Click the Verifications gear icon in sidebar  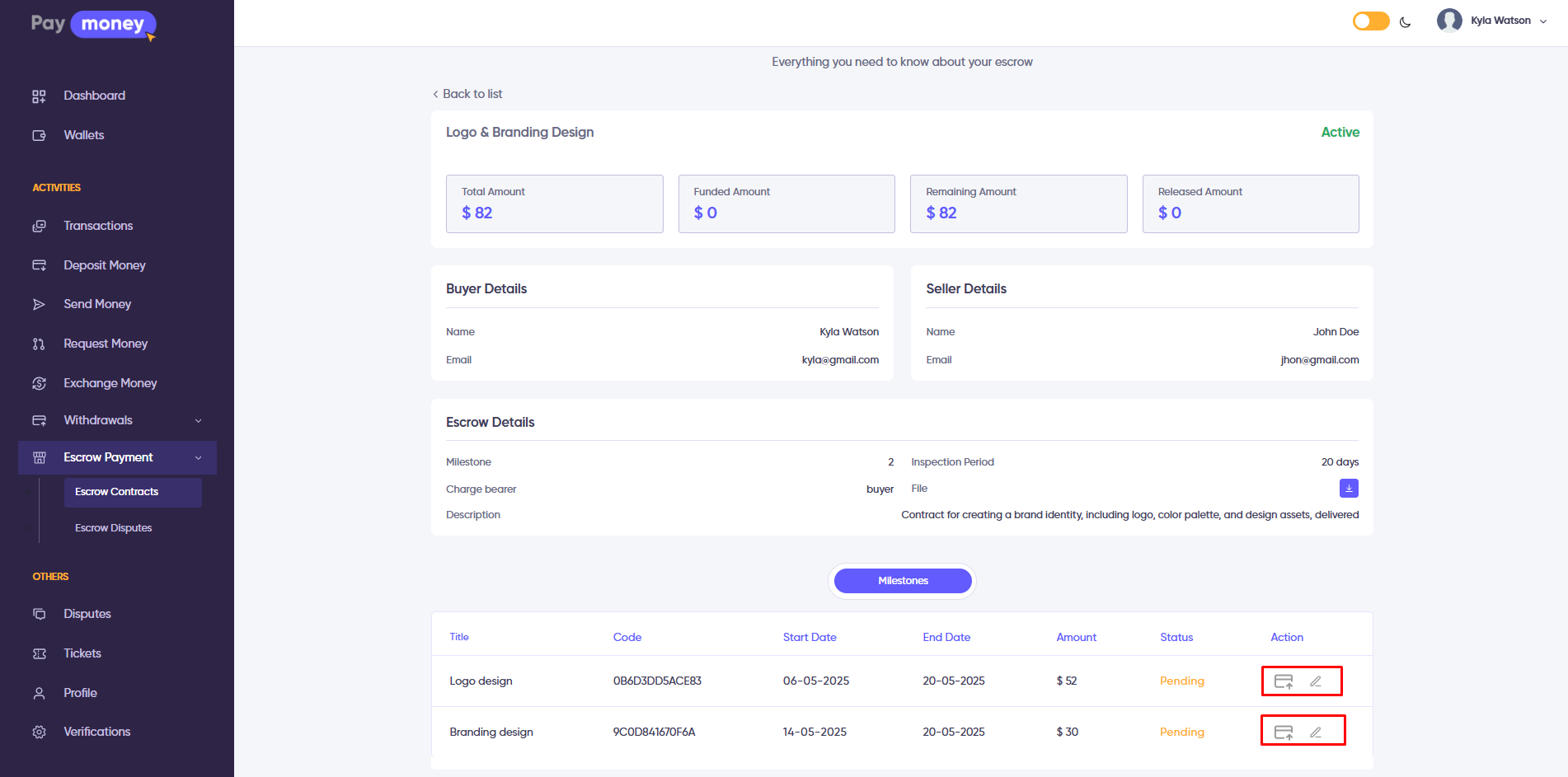[x=39, y=733]
